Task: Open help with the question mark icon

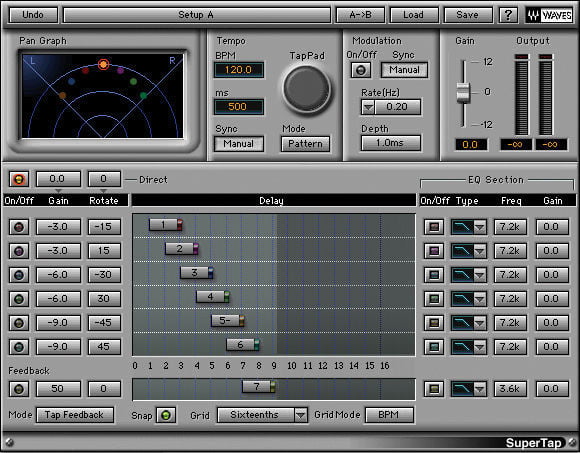Action: click(508, 15)
